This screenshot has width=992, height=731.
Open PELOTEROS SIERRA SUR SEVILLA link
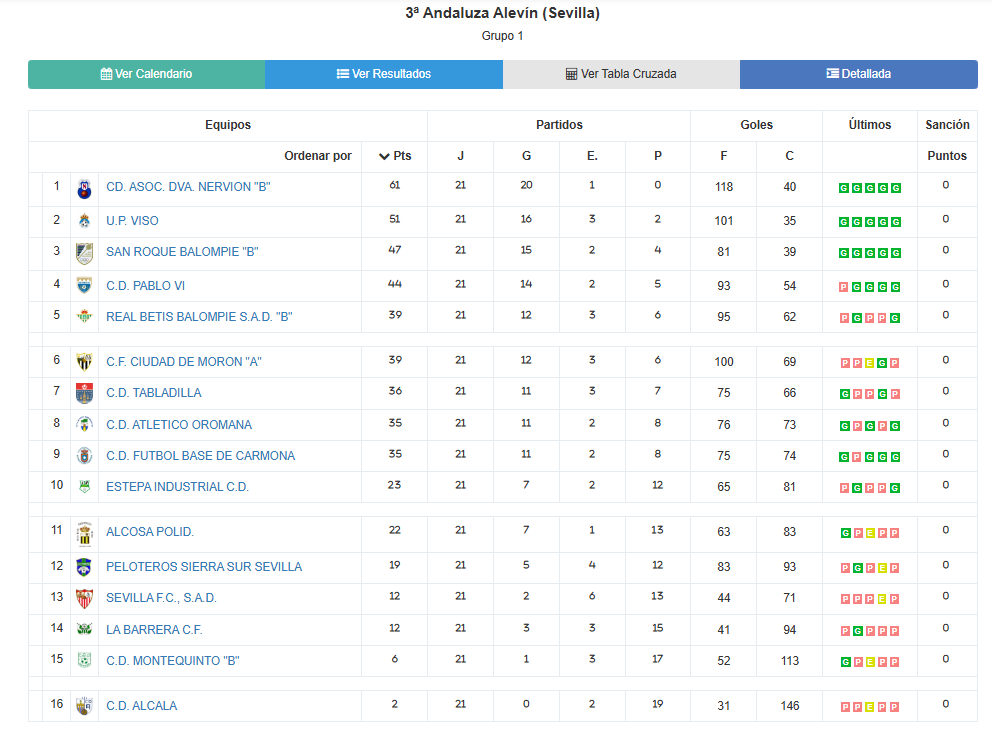[204, 567]
